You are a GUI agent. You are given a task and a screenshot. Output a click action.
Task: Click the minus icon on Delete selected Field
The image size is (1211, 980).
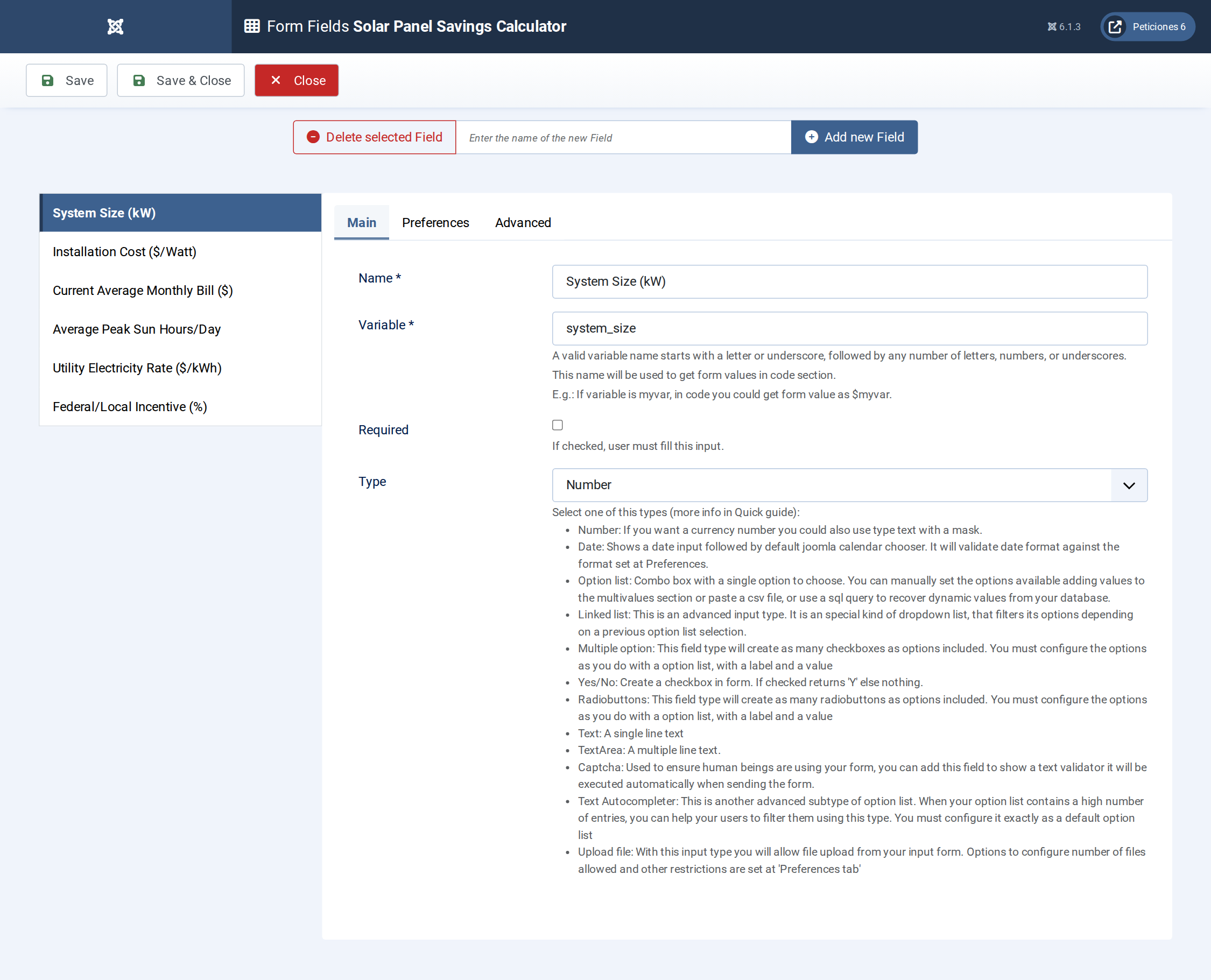(x=313, y=137)
